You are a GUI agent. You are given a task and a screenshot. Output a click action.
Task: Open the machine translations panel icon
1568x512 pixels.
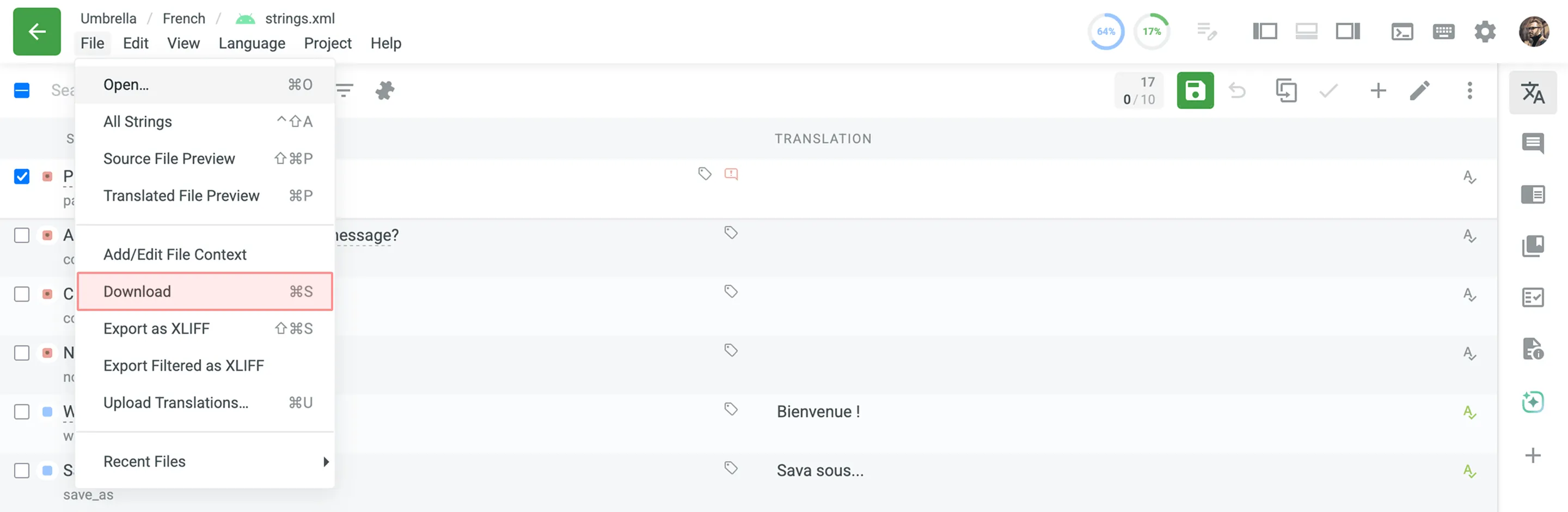click(x=1533, y=94)
